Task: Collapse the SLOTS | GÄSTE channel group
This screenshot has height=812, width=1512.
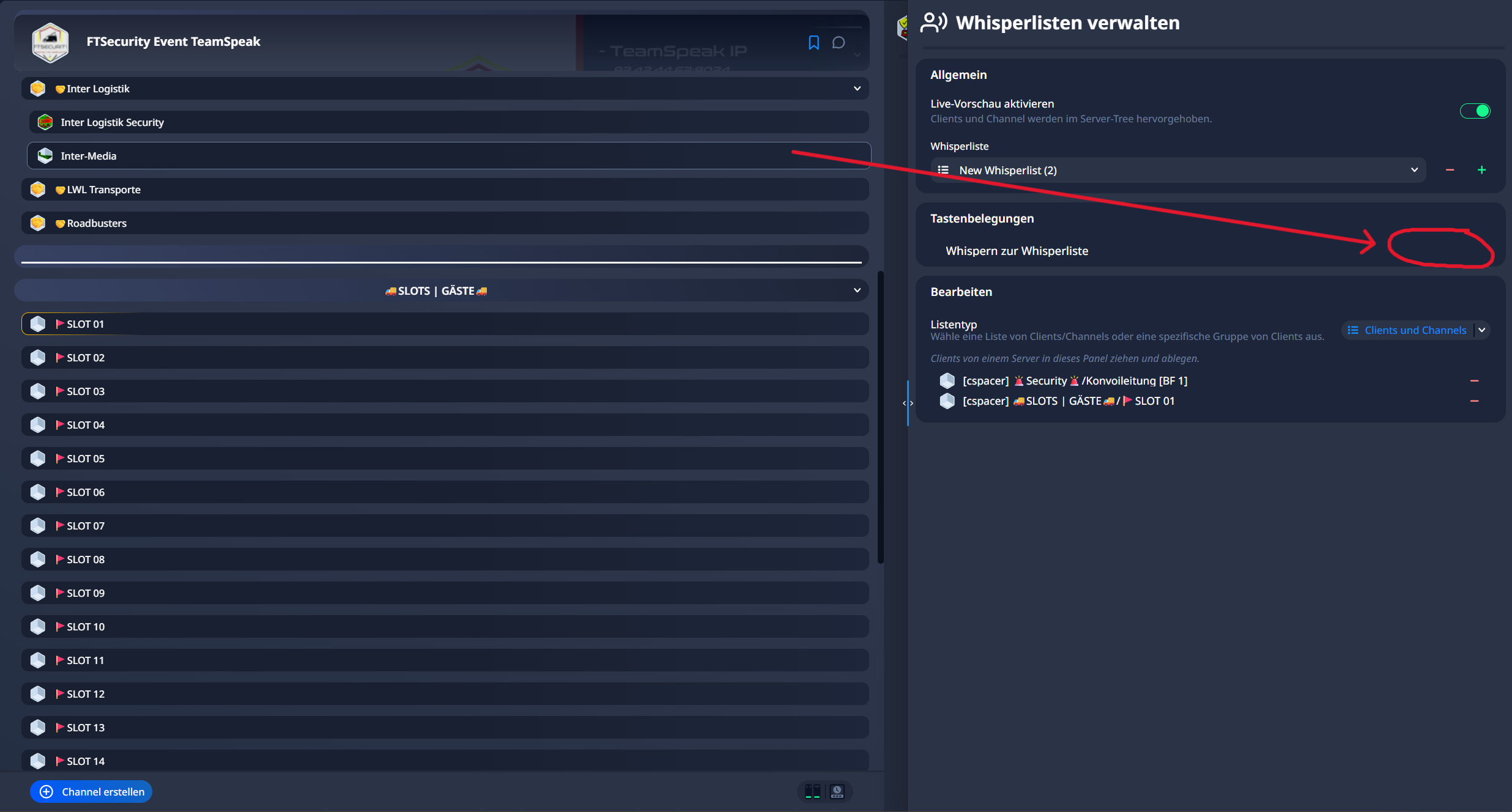Action: click(x=857, y=290)
